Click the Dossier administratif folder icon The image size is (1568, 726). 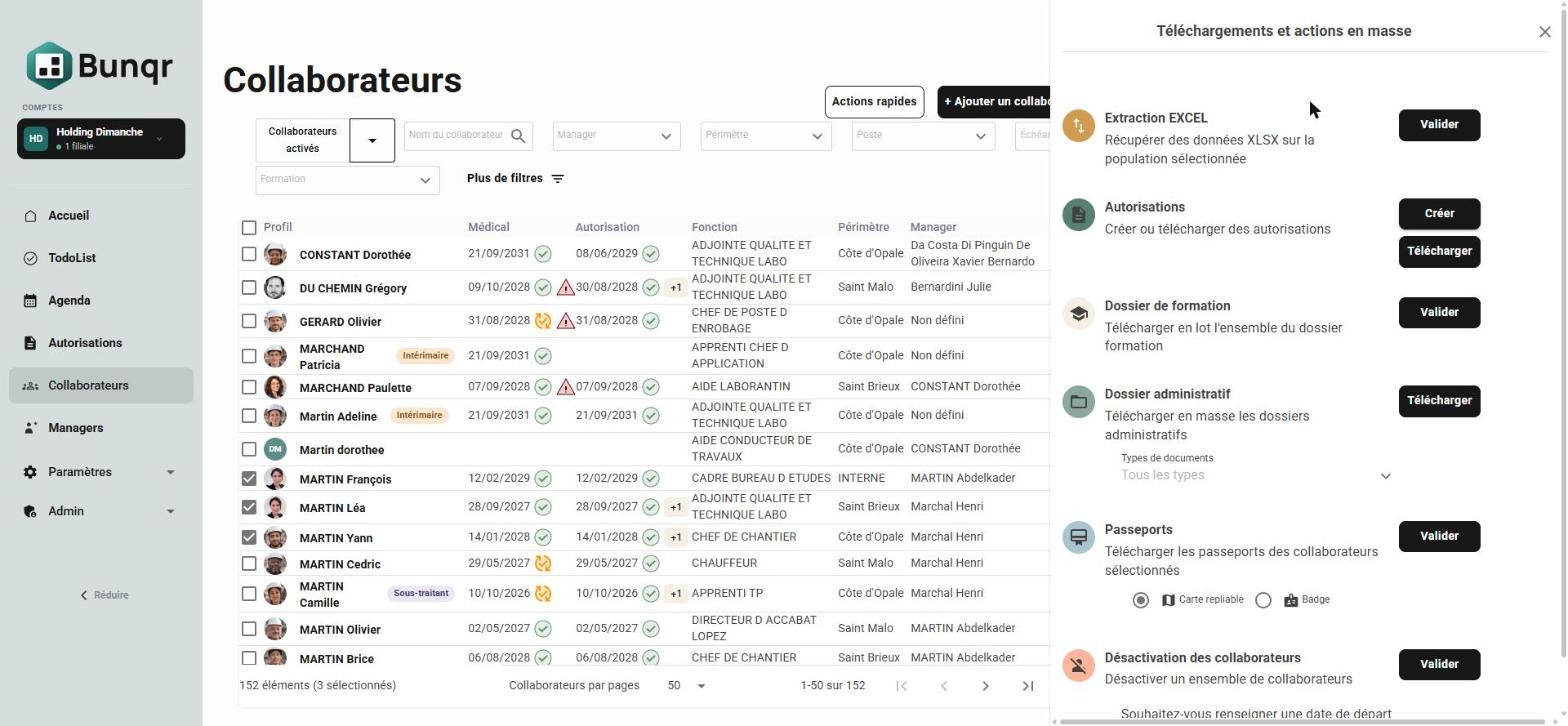coord(1078,402)
